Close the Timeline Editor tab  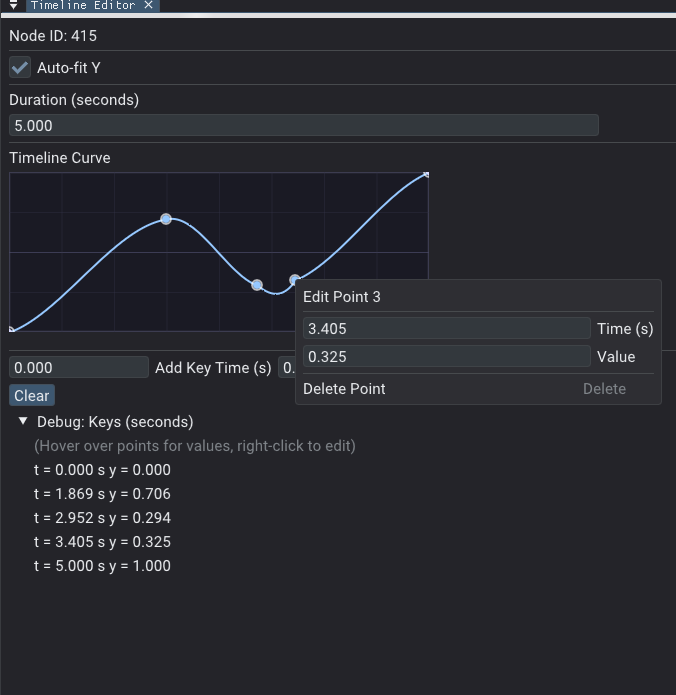click(148, 5)
